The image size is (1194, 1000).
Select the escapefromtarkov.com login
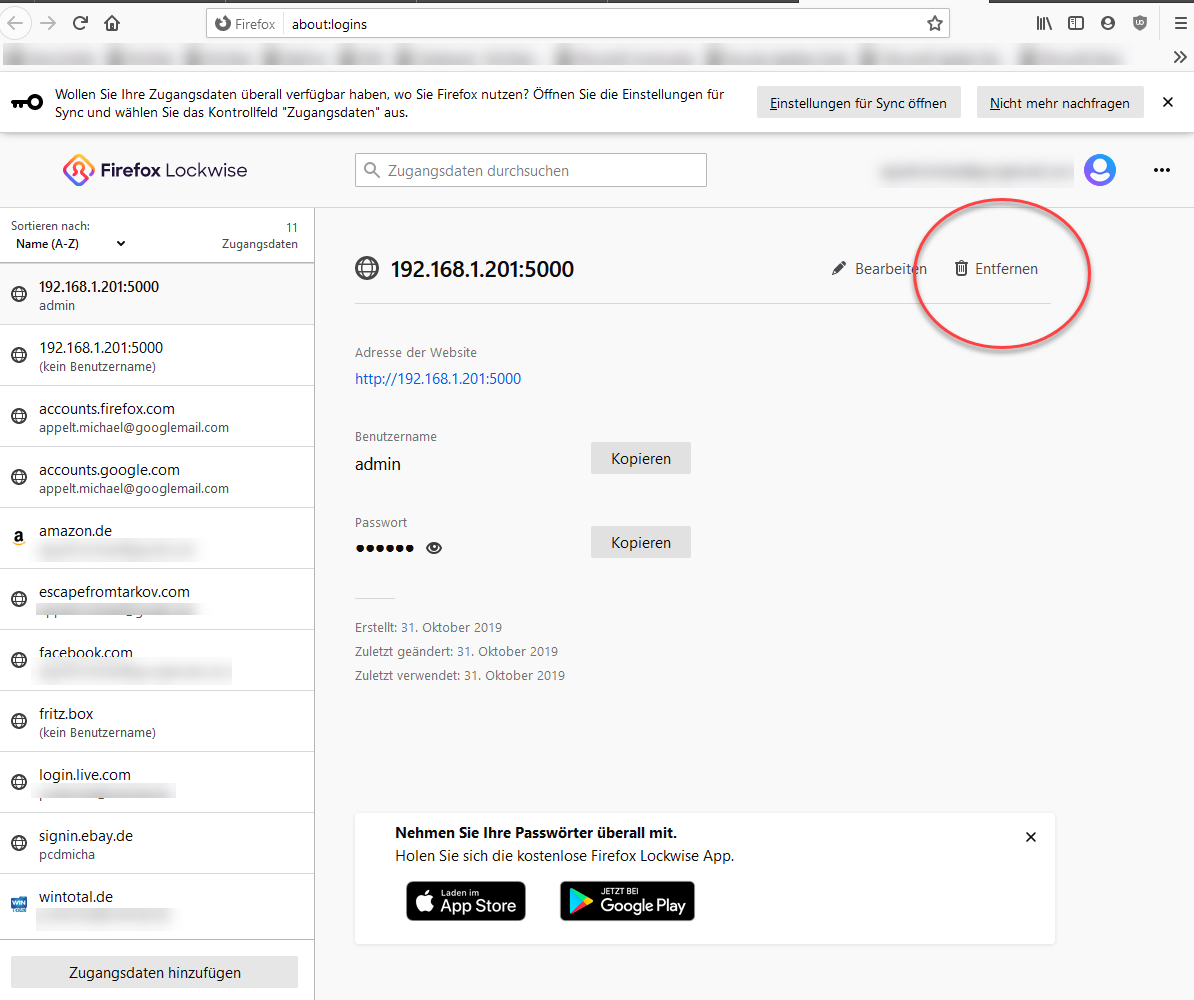(157, 599)
